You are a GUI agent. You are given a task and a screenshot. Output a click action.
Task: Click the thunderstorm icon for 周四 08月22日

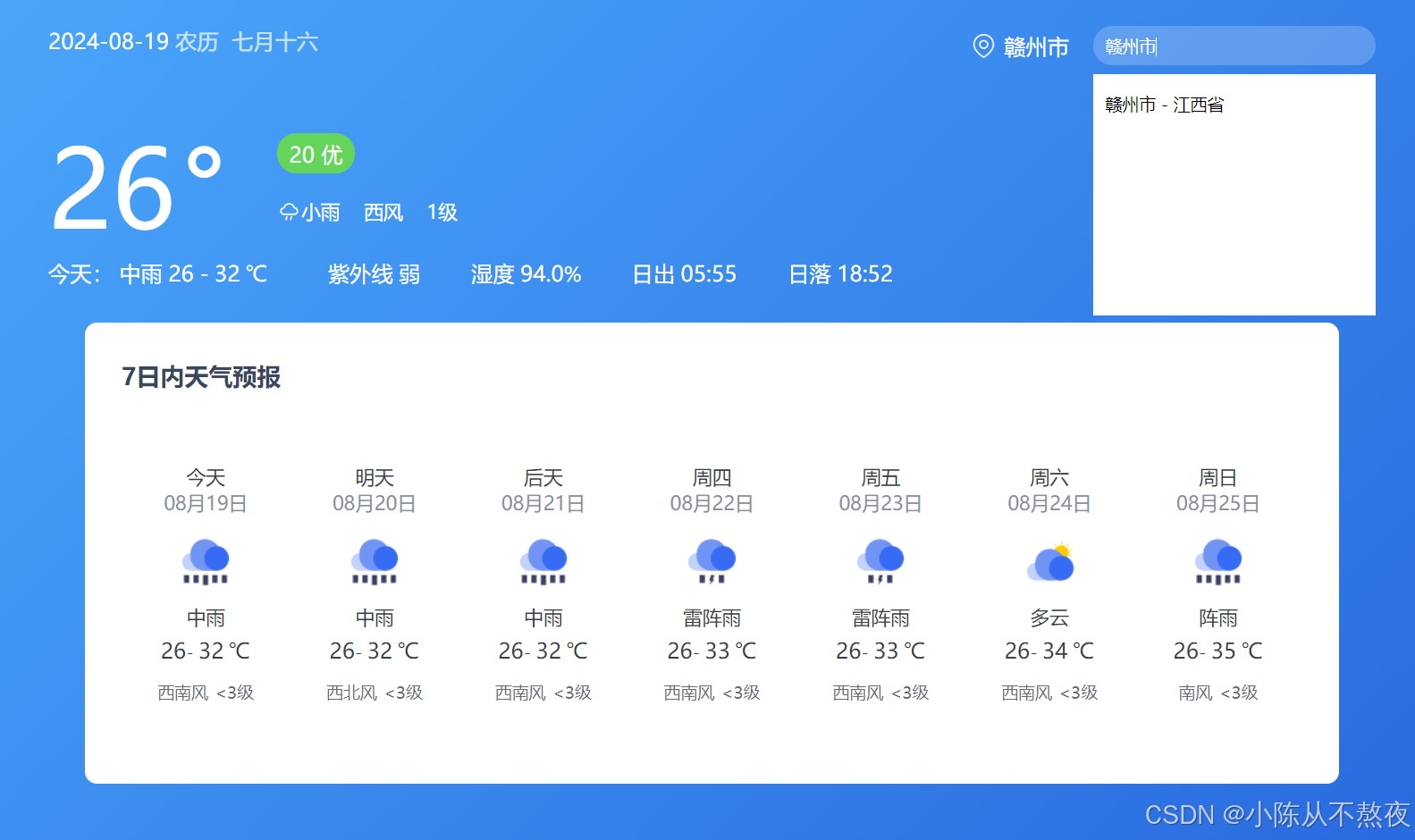(712, 561)
